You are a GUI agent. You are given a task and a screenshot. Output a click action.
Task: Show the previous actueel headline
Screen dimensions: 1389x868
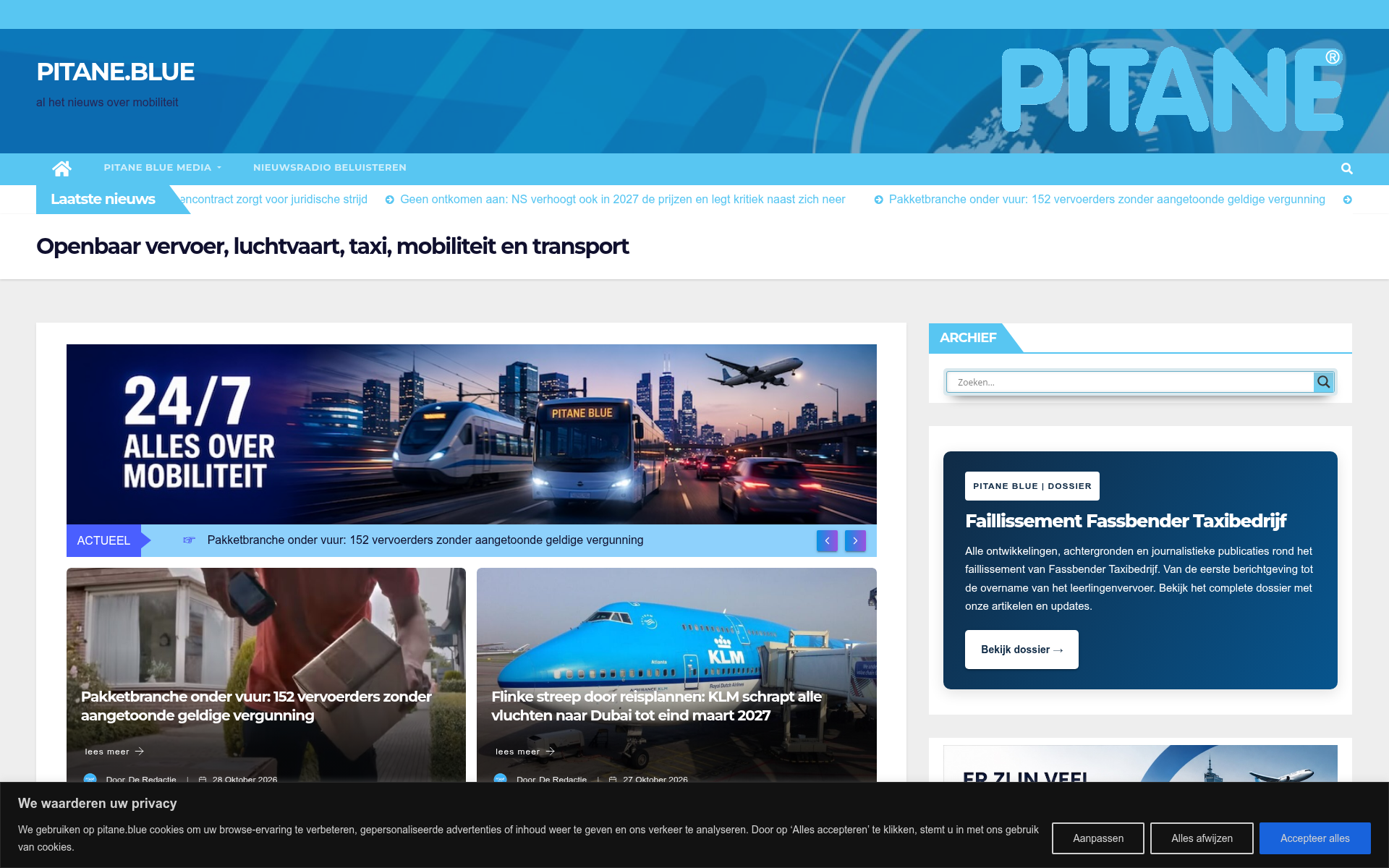click(x=827, y=540)
